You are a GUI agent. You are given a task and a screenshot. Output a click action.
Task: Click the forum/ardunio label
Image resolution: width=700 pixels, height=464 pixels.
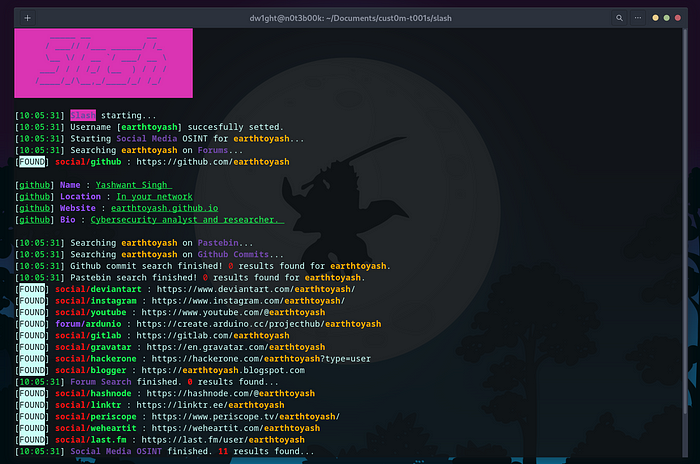[x=88, y=324]
